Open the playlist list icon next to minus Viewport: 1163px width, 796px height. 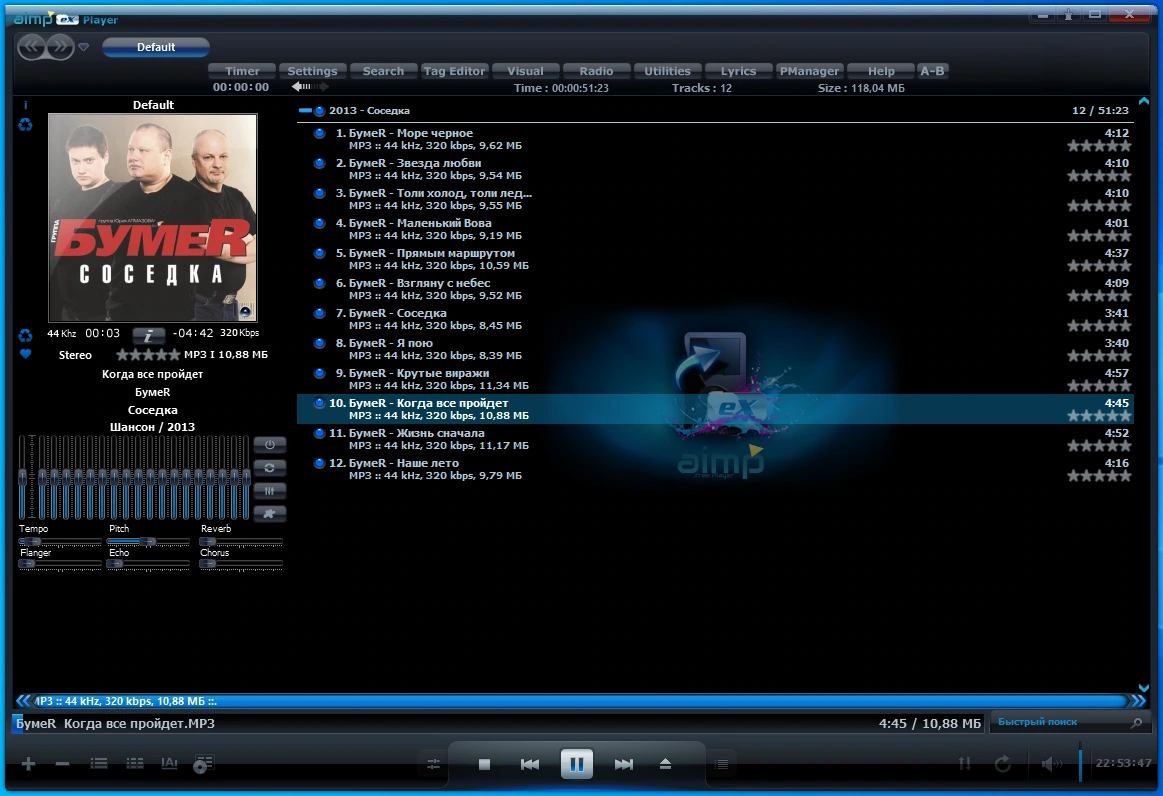[x=99, y=763]
